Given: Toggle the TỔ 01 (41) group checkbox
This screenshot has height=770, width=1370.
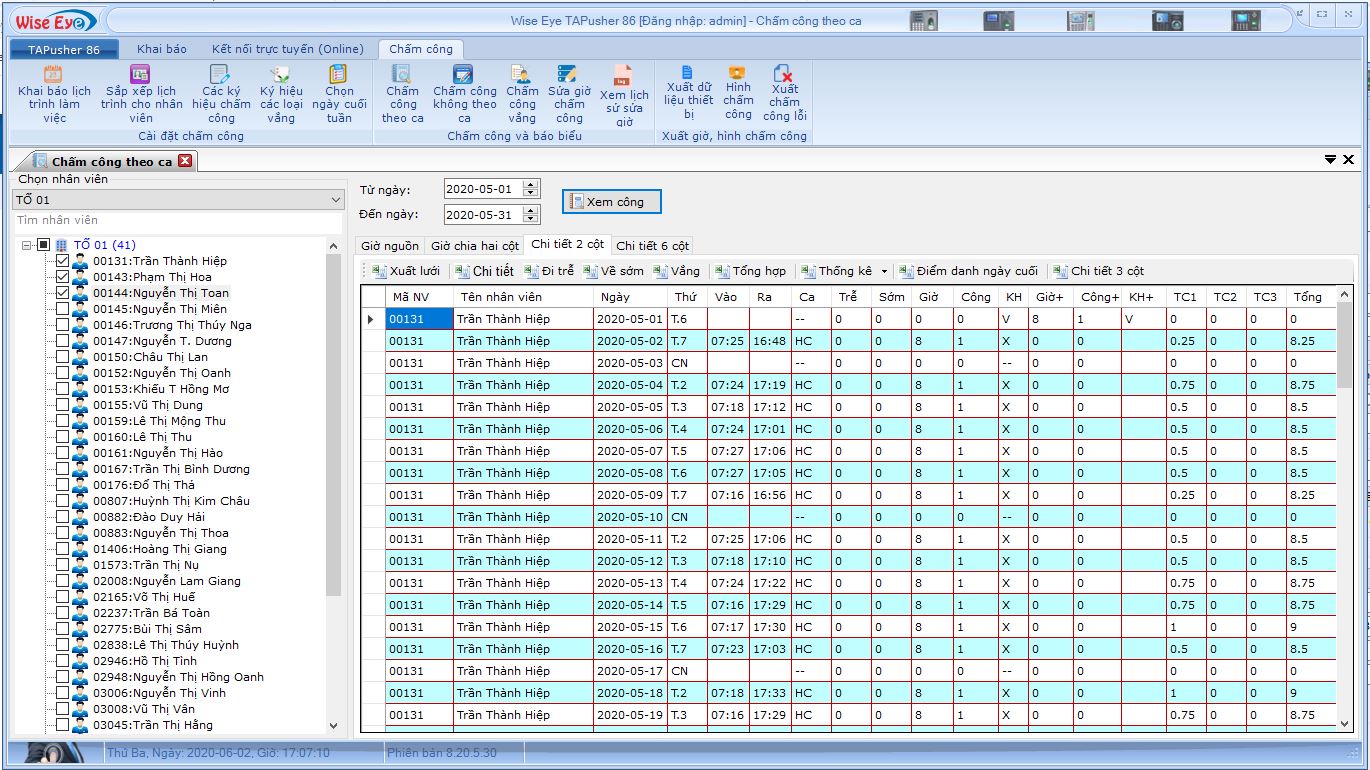Looking at the screenshot, I should pyautogui.click(x=43, y=245).
